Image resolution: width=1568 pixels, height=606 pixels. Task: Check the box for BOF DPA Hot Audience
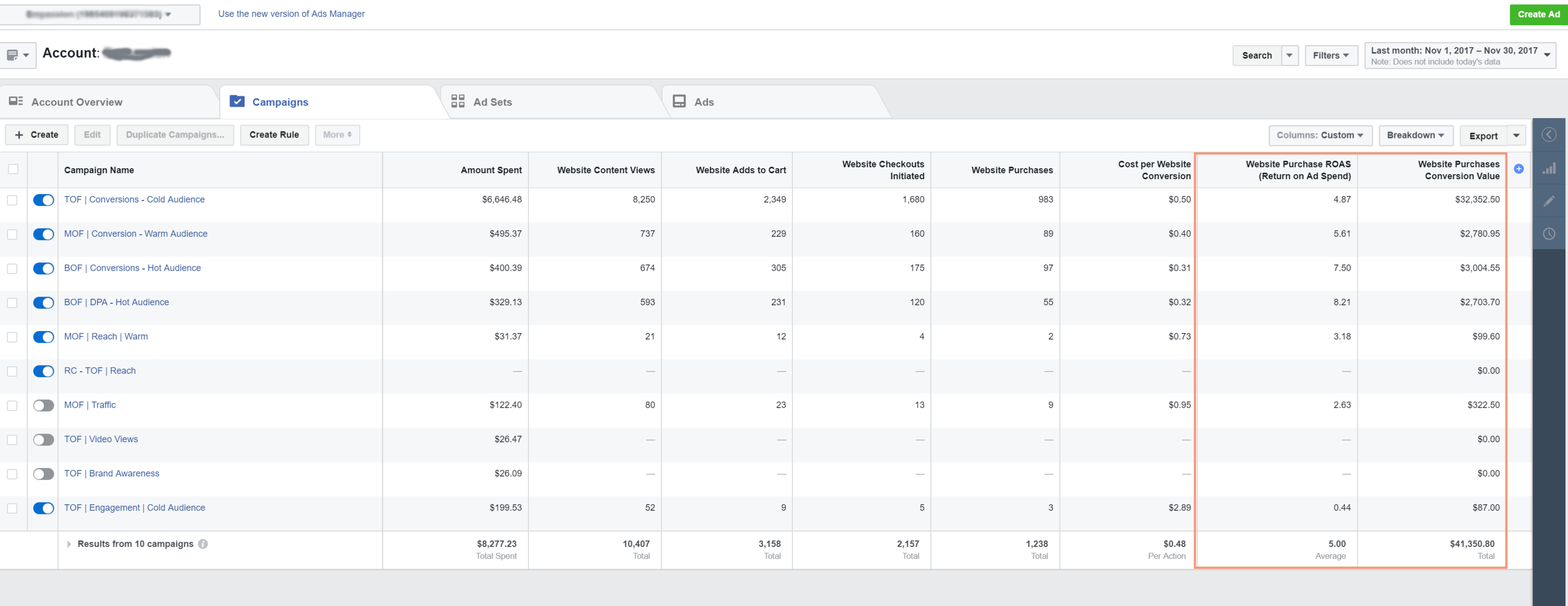pos(12,303)
